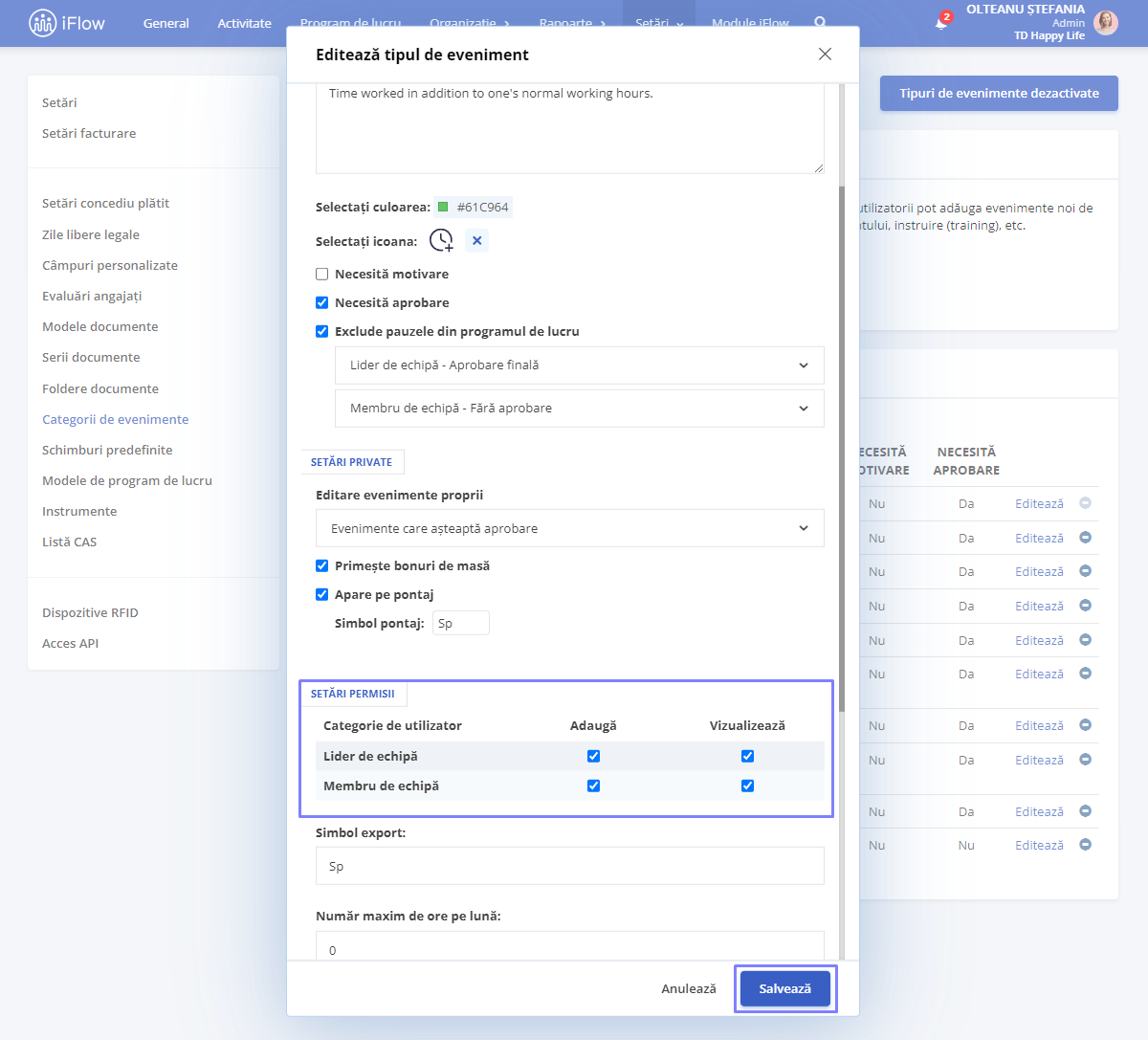Click Anulează to cancel editing
This screenshot has height=1040, width=1148.
pyautogui.click(x=689, y=989)
